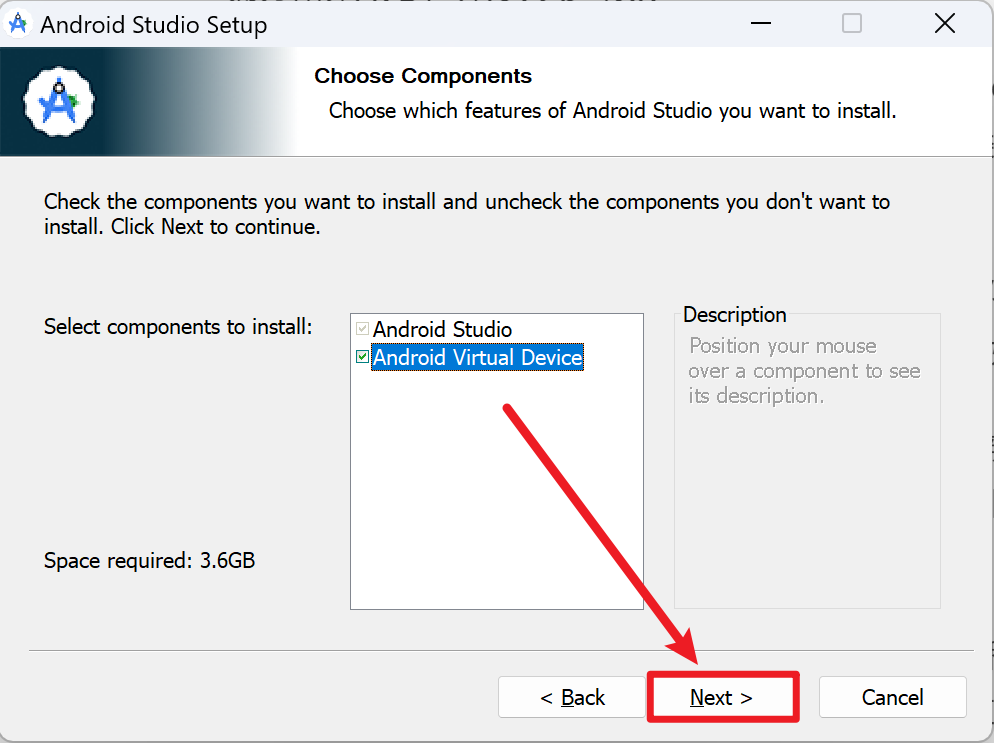
Task: Click the Android Studio logo in the header banner
Action: pyautogui.click(x=57, y=101)
